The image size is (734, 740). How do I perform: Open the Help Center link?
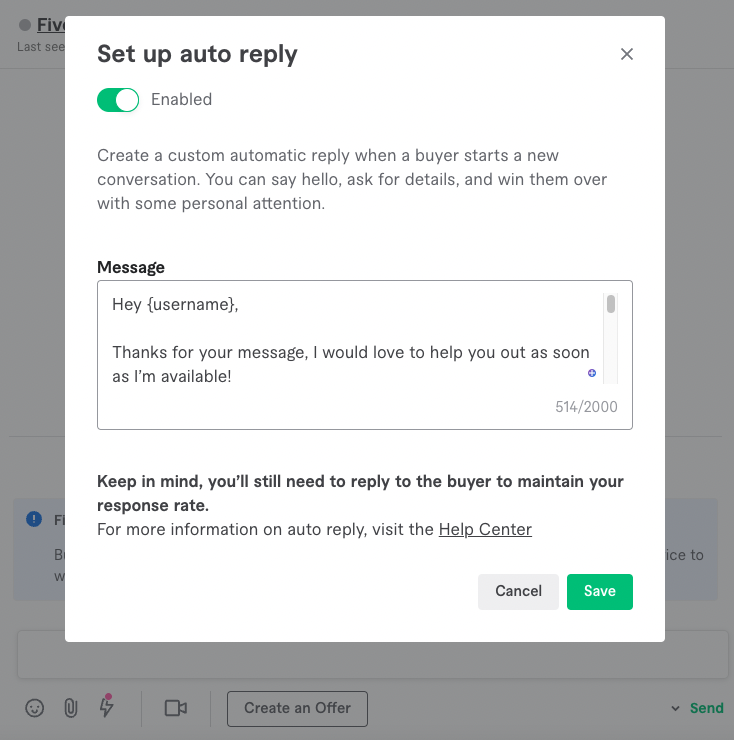click(485, 529)
